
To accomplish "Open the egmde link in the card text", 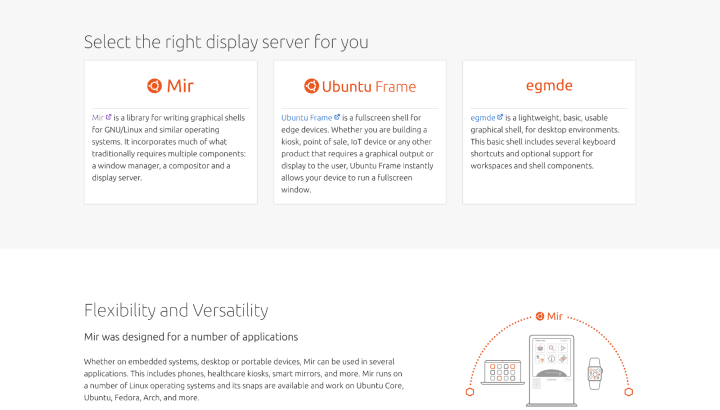I will [483, 118].
